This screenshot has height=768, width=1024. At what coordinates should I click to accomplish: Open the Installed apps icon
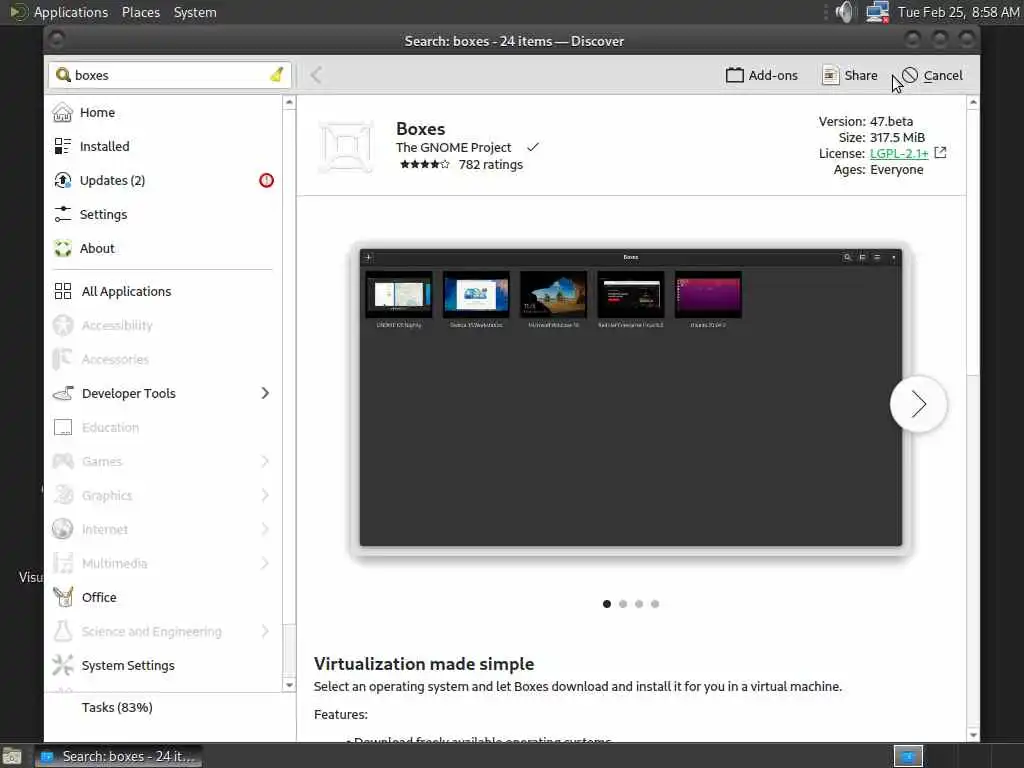click(x=63, y=146)
